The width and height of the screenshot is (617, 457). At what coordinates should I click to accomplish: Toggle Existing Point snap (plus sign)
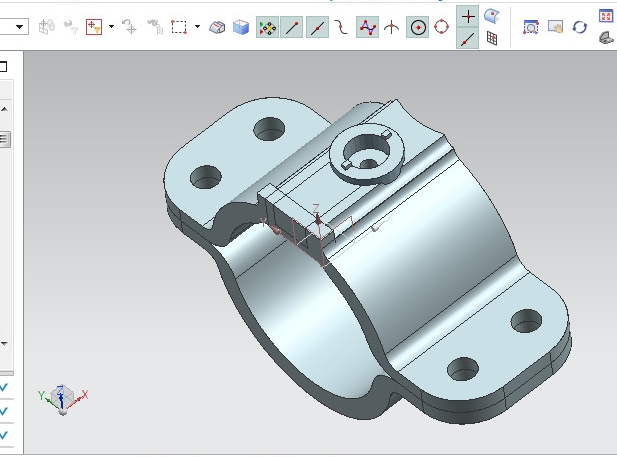coord(468,17)
